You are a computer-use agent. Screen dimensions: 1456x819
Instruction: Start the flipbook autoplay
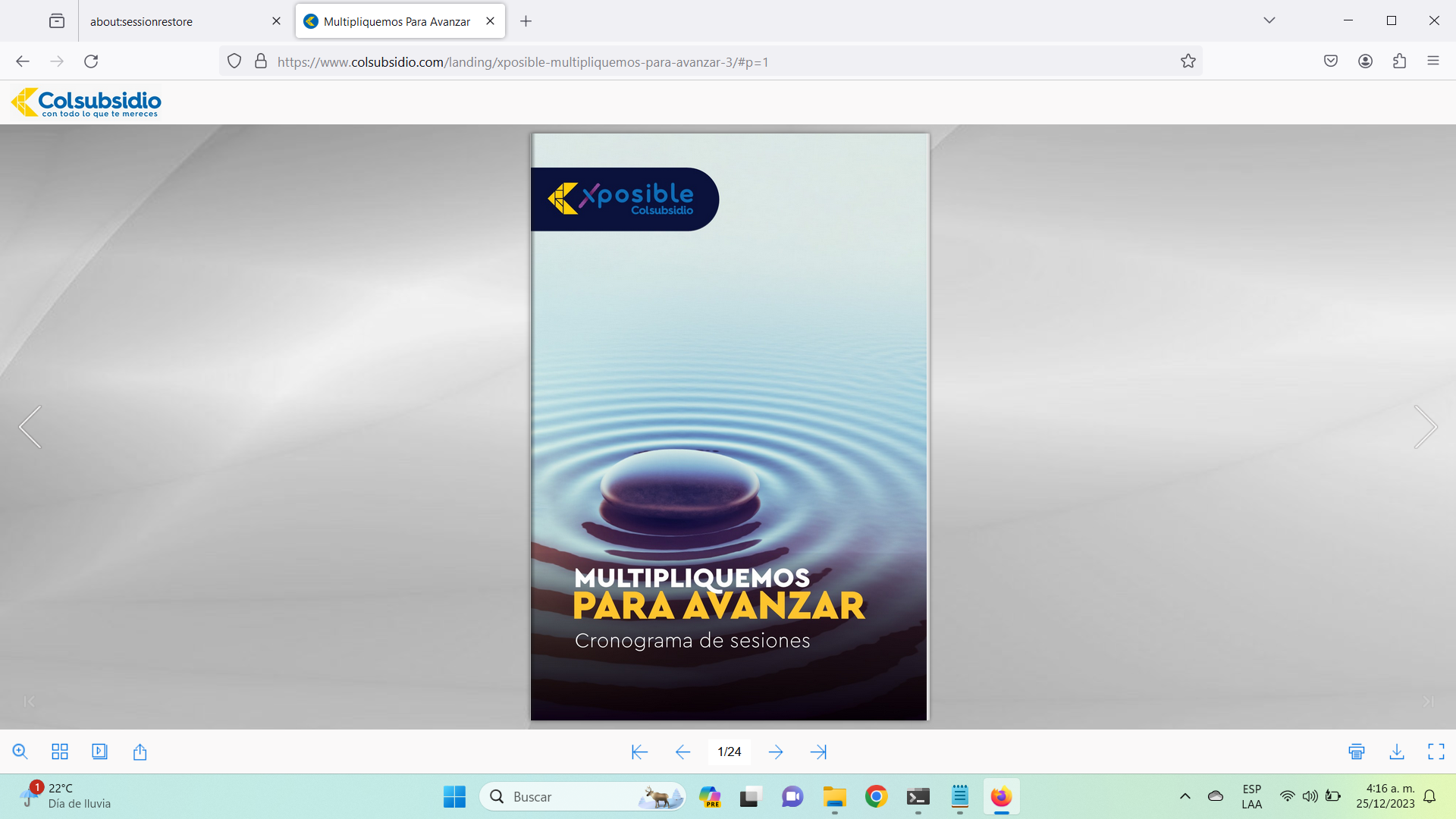[x=99, y=752]
